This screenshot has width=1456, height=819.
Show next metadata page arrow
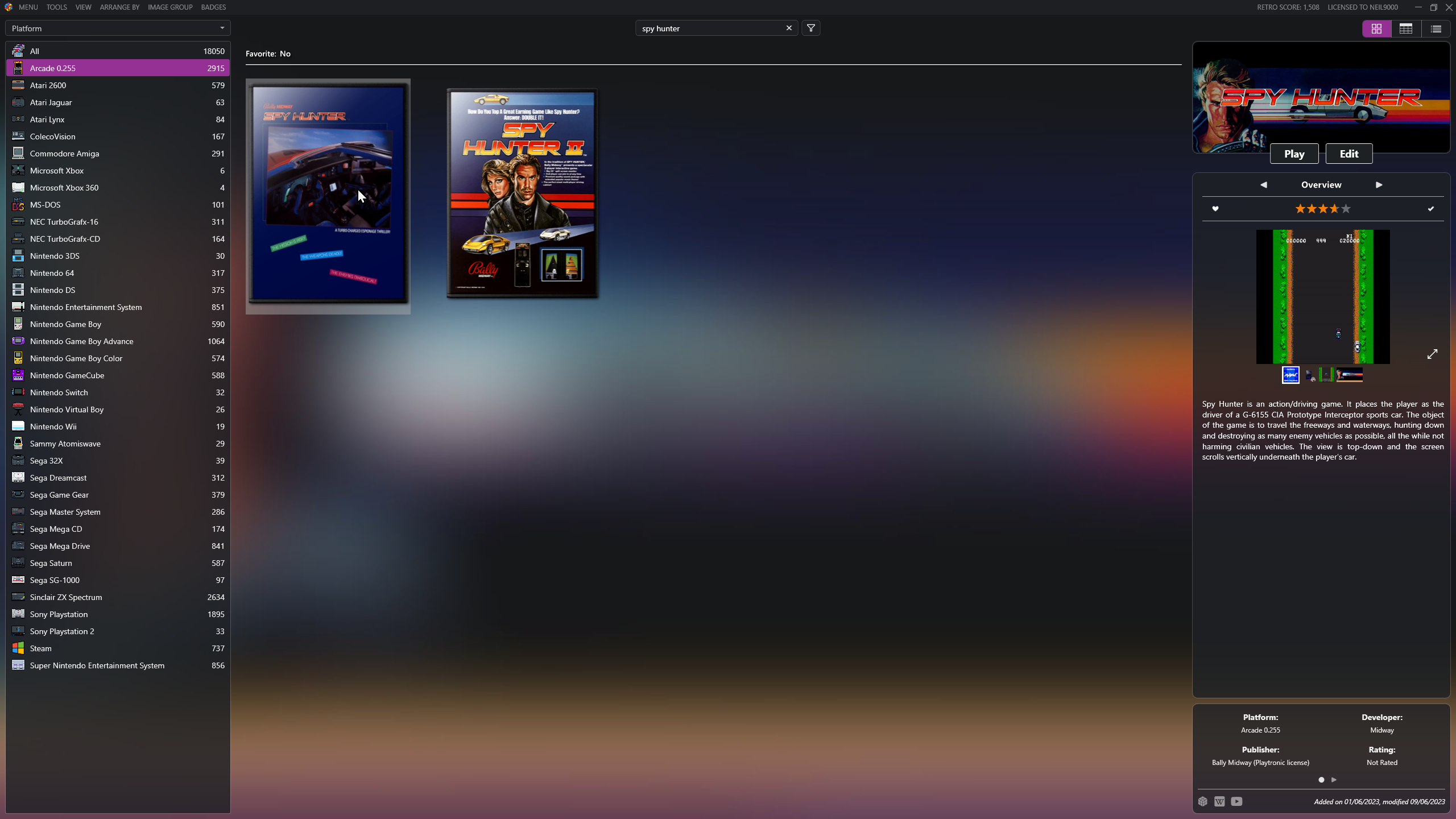point(1334,780)
